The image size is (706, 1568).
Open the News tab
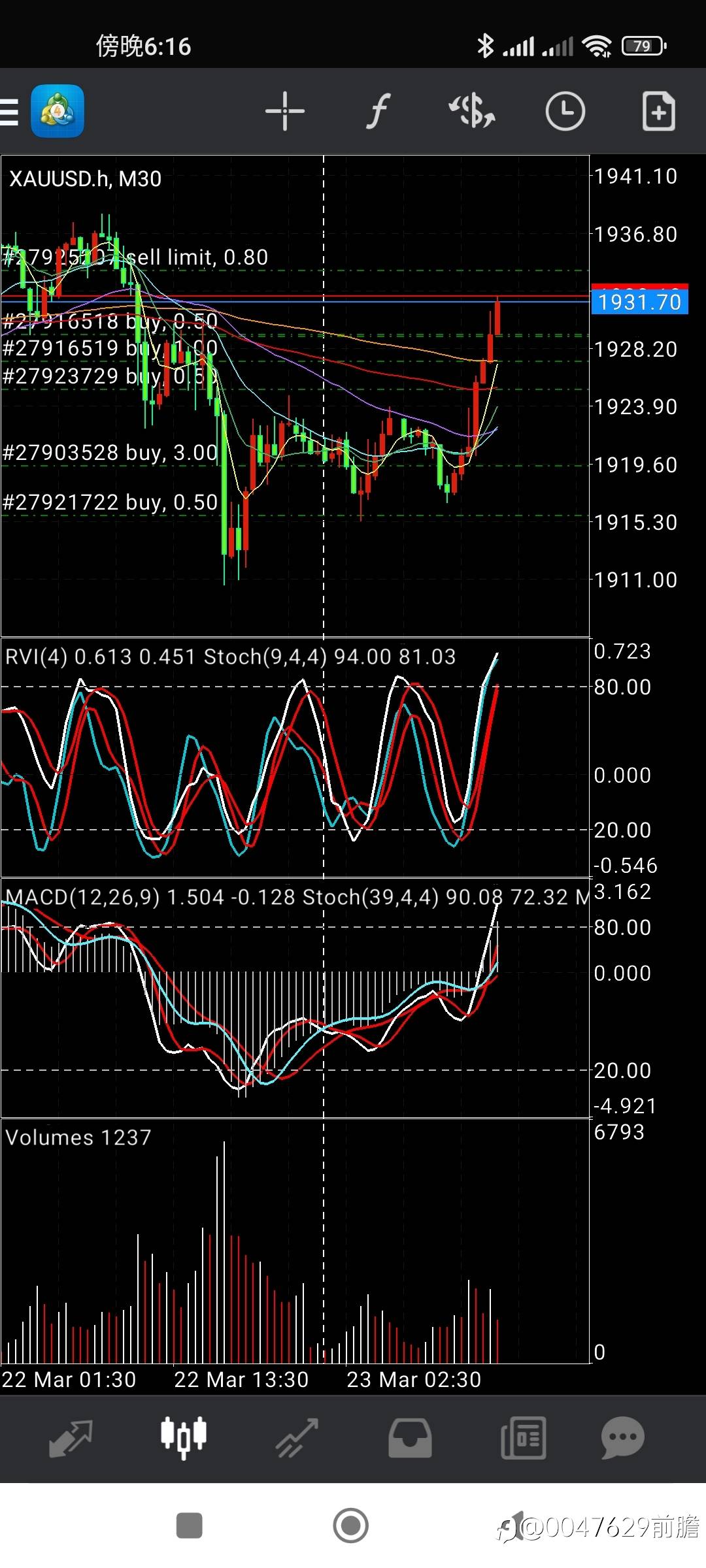[x=523, y=1438]
